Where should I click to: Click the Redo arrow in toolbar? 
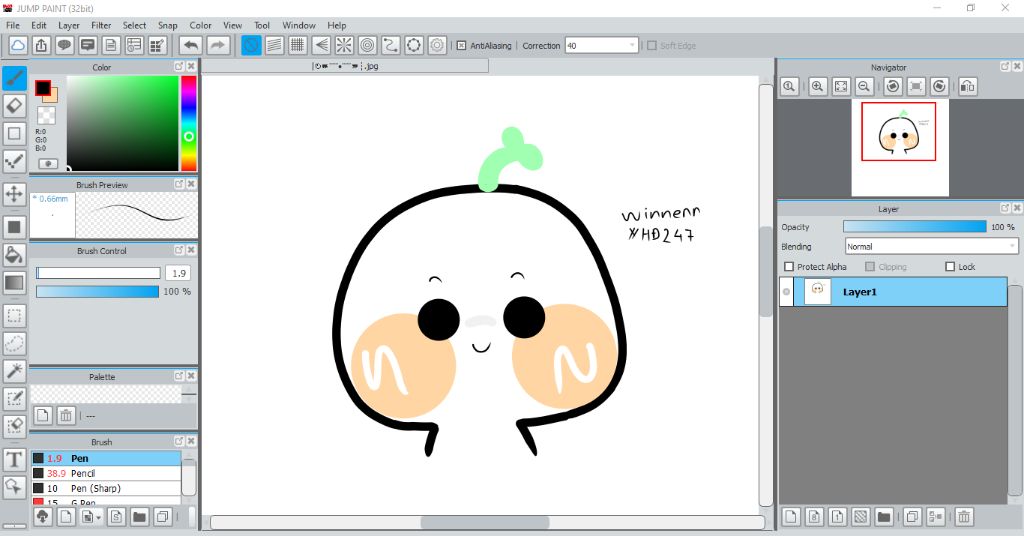tap(218, 45)
